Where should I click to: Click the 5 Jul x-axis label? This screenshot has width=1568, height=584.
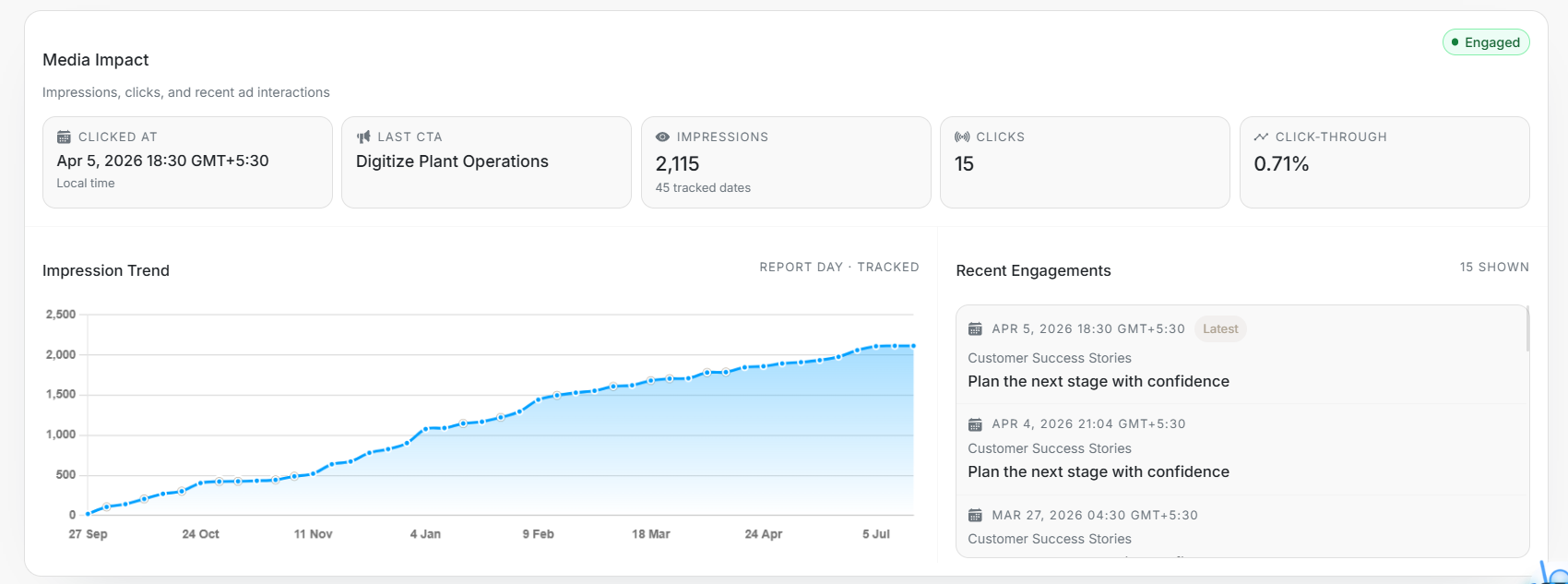click(876, 534)
